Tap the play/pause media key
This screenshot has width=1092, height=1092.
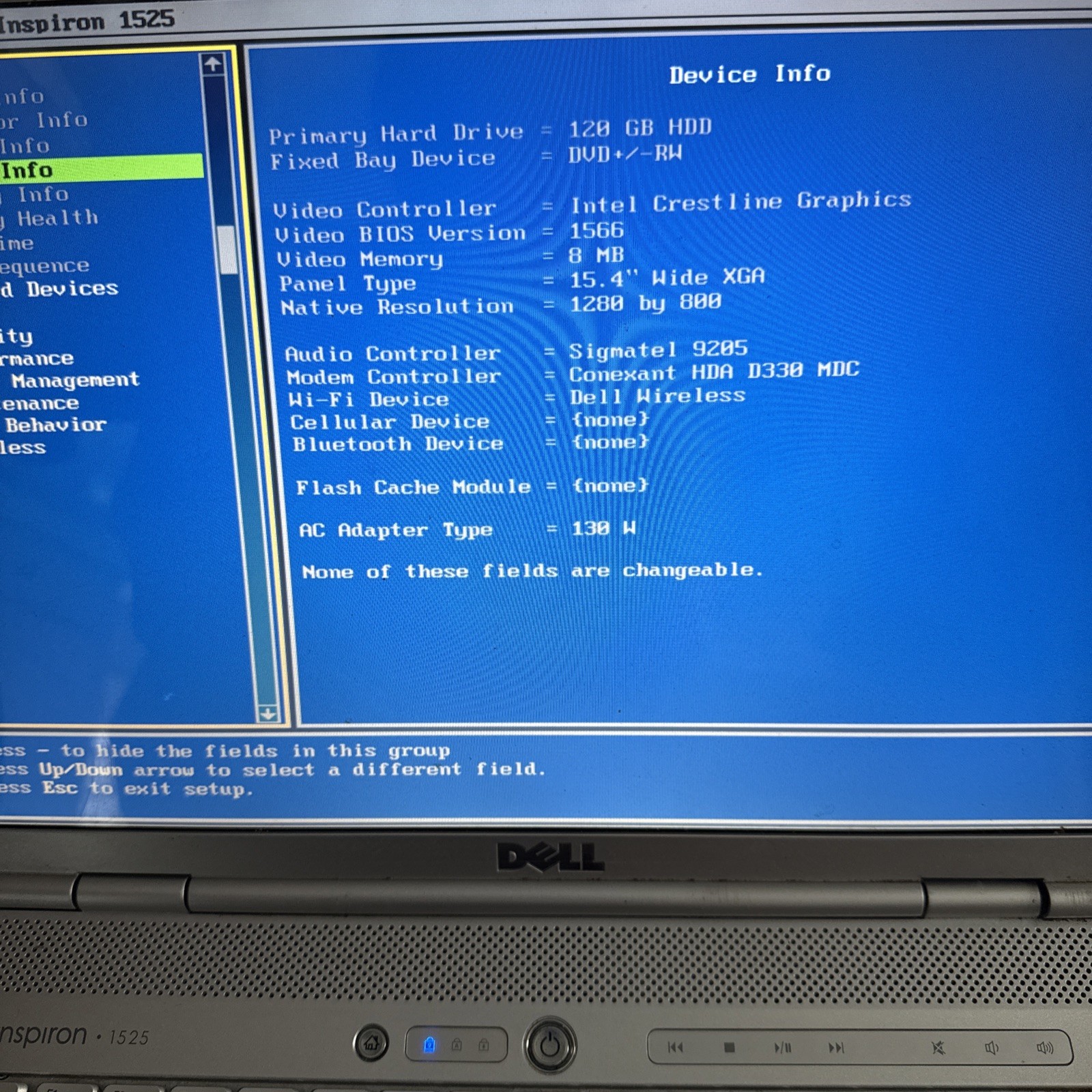point(783,1047)
